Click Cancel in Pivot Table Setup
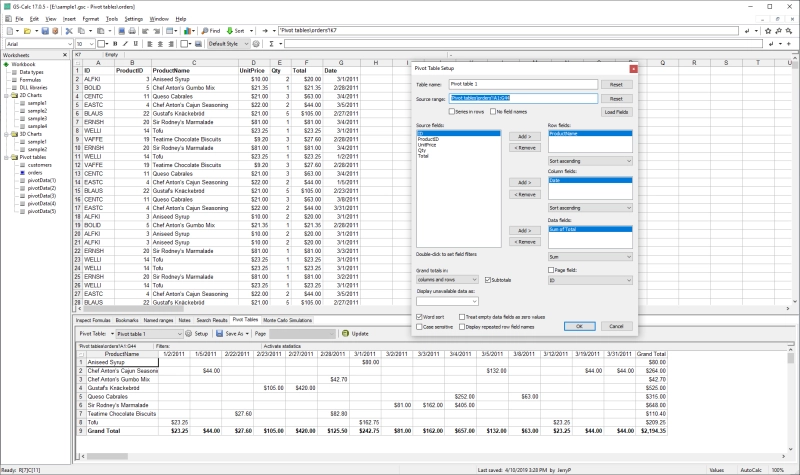 pos(616,327)
